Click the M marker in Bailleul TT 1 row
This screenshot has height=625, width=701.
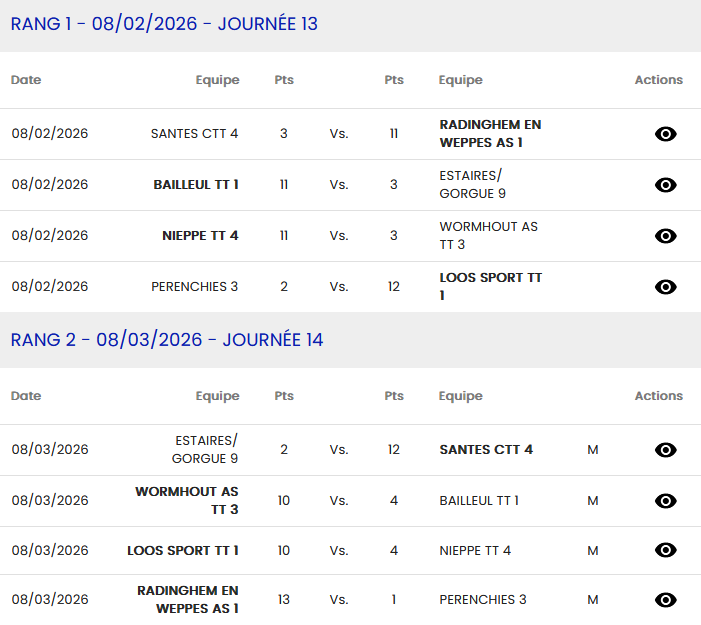click(593, 501)
